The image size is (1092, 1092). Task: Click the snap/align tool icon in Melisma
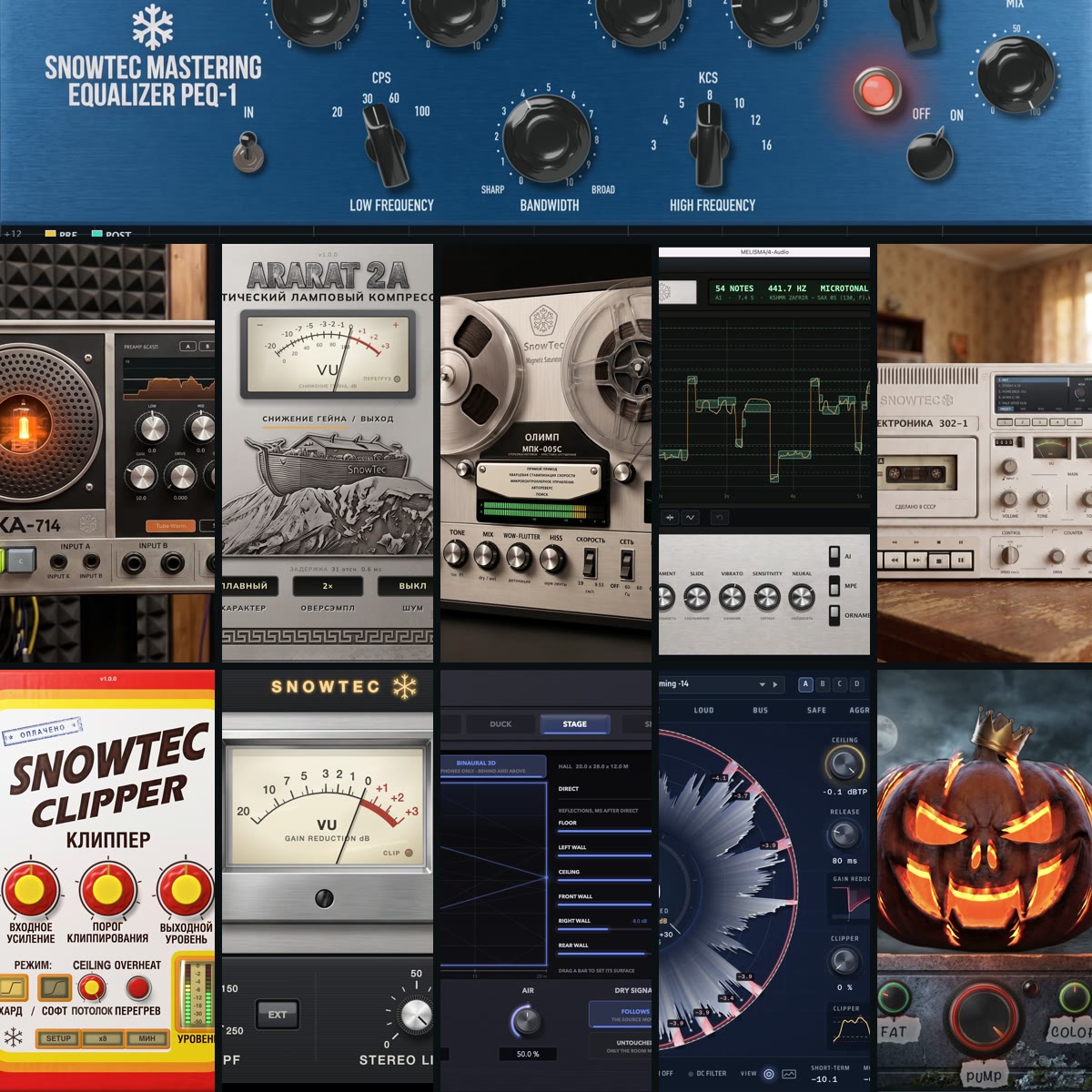pos(670,517)
